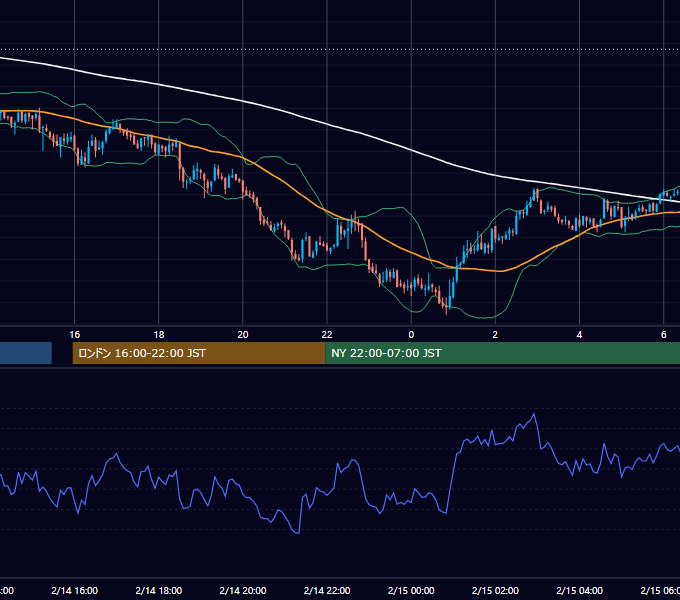
Task: Click the 2/14 22:00 indicator axis label
Action: pos(327,590)
